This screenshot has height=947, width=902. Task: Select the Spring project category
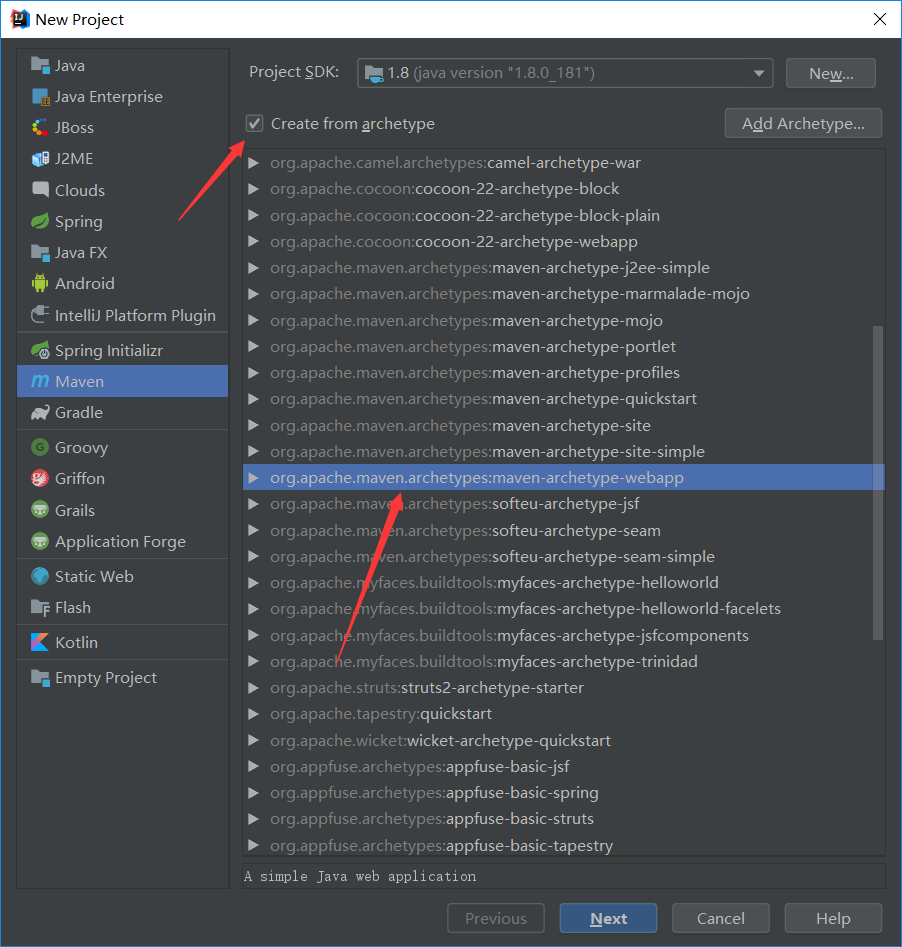[x=123, y=221]
